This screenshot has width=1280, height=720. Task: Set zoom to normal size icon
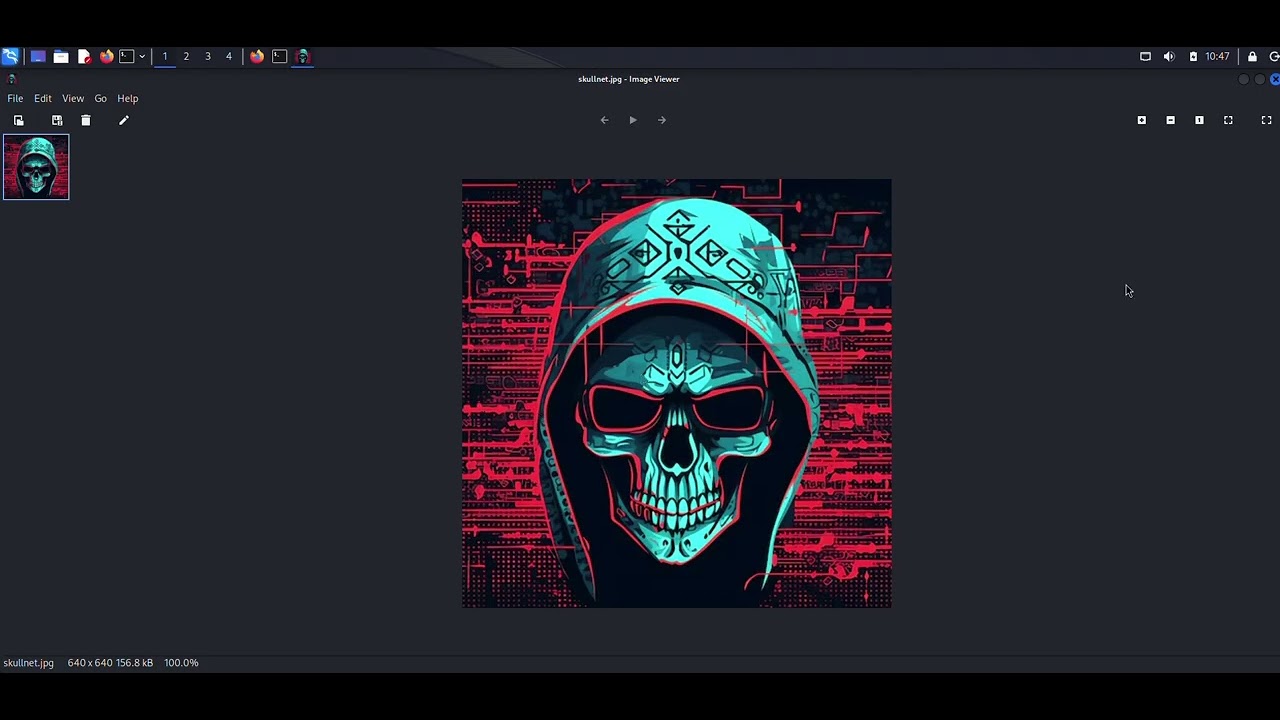click(1200, 120)
